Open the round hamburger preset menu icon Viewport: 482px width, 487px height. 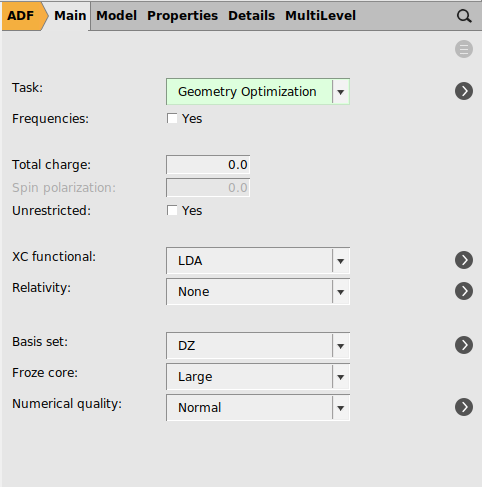point(464,49)
